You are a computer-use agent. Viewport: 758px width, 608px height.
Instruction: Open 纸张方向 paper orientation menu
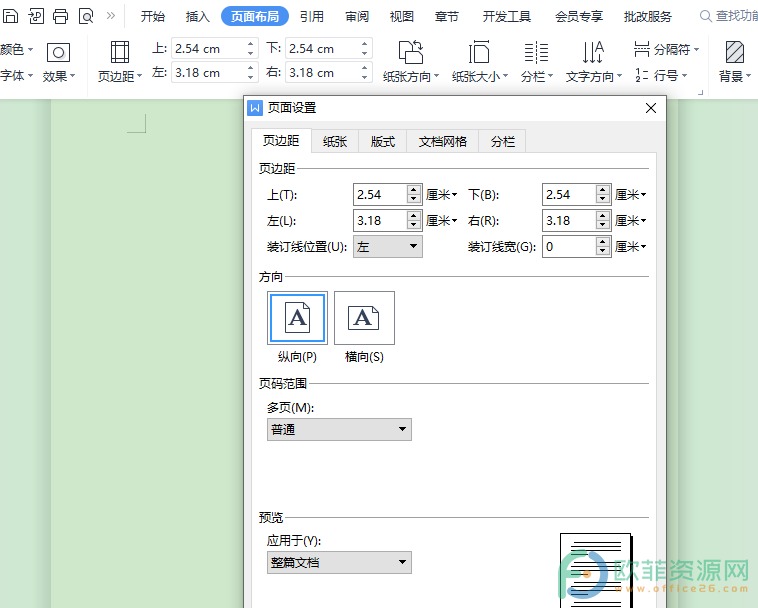click(410, 63)
